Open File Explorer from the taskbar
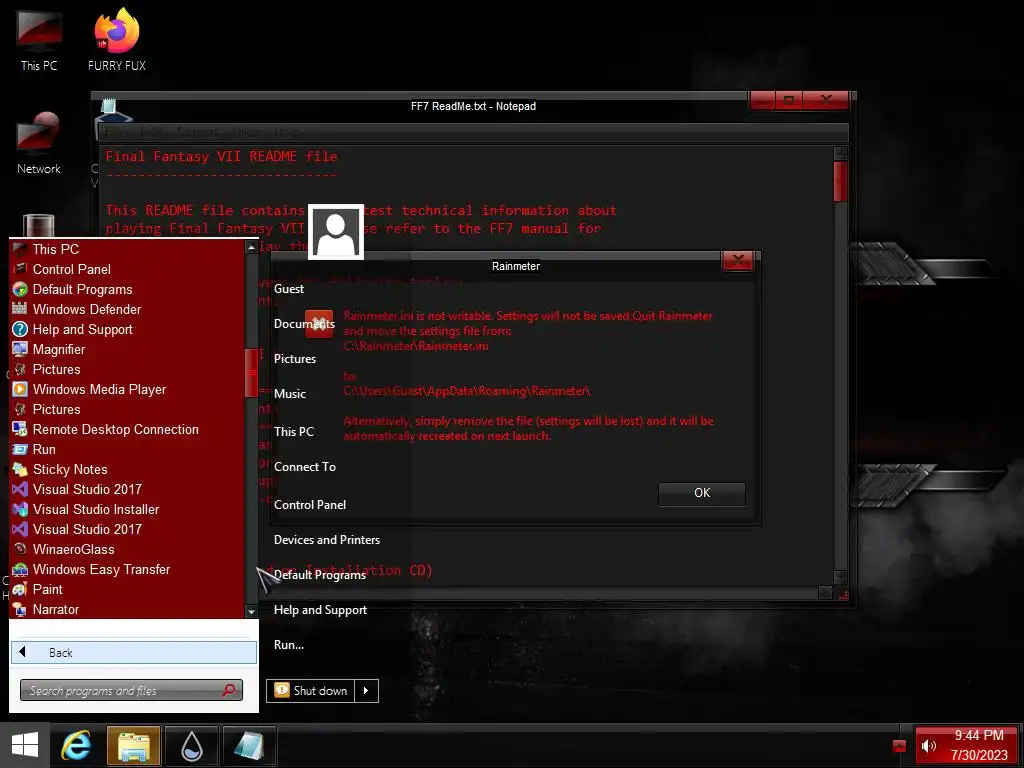Screen dimensions: 1024x768 133,745
